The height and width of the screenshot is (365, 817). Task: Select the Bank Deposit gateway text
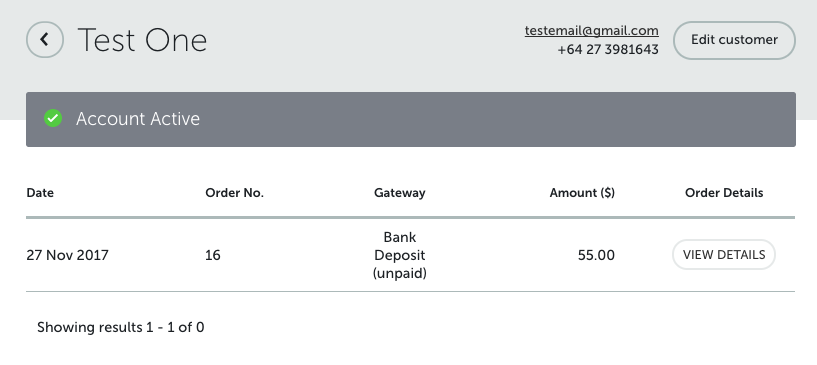tap(400, 246)
